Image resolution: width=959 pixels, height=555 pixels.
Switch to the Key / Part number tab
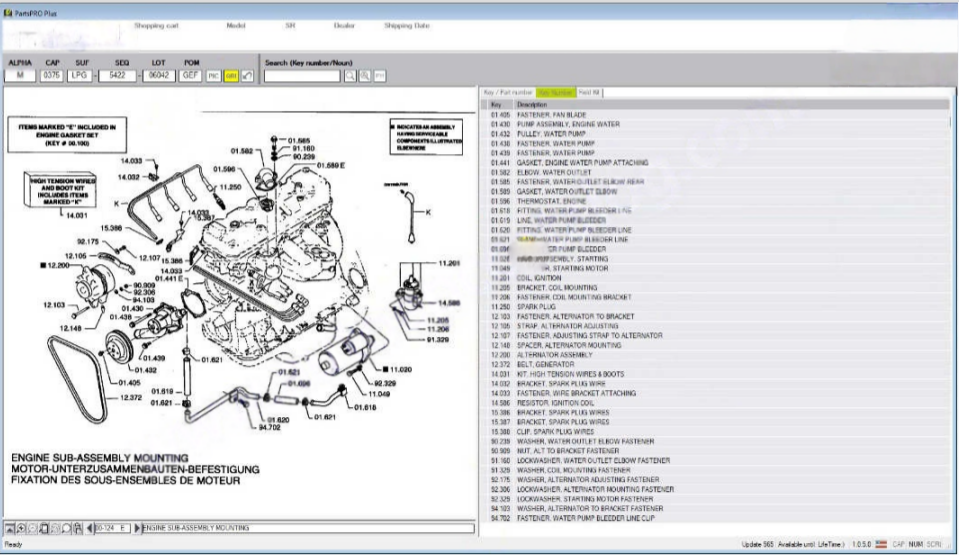pos(509,92)
